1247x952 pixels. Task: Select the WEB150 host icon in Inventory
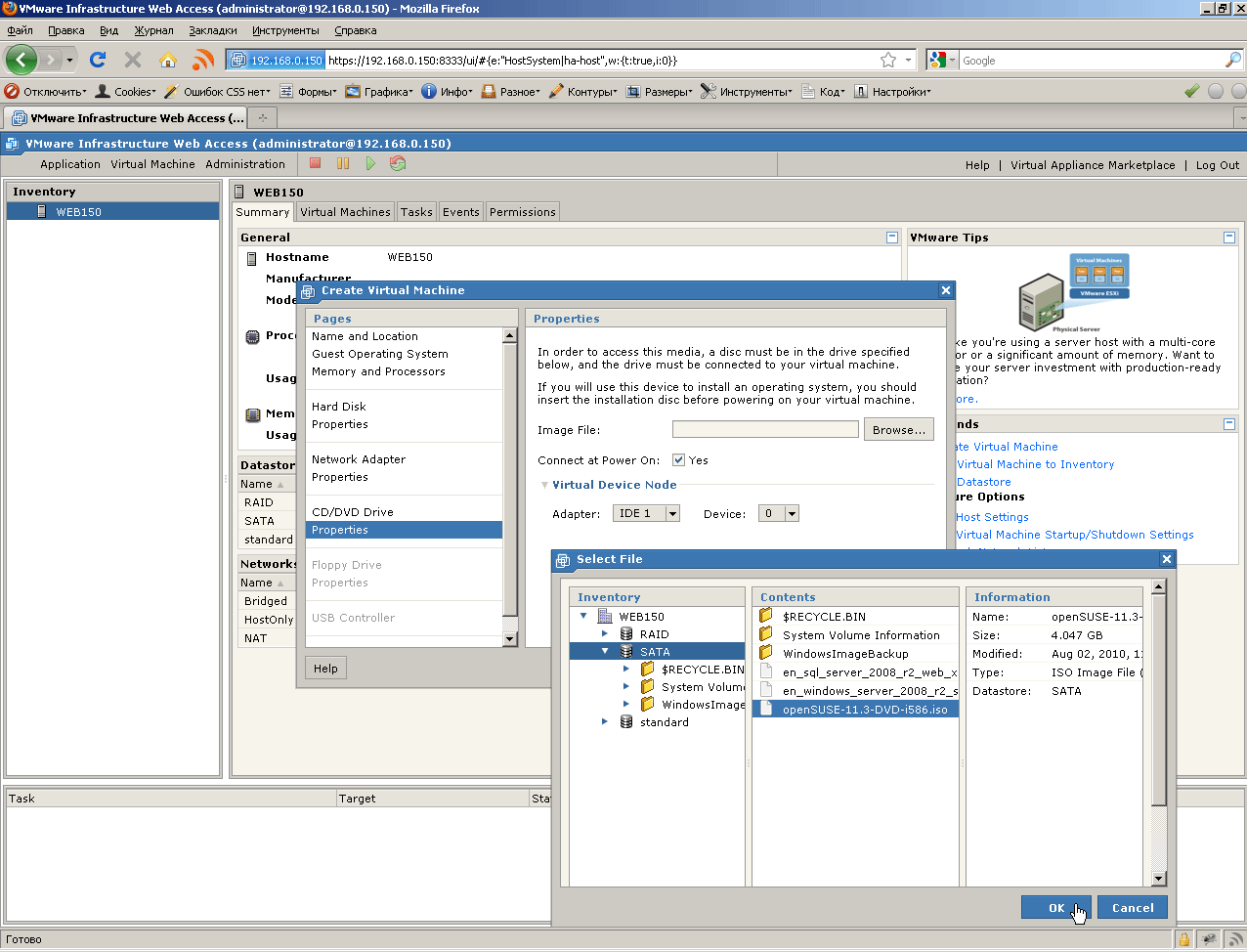(42, 211)
